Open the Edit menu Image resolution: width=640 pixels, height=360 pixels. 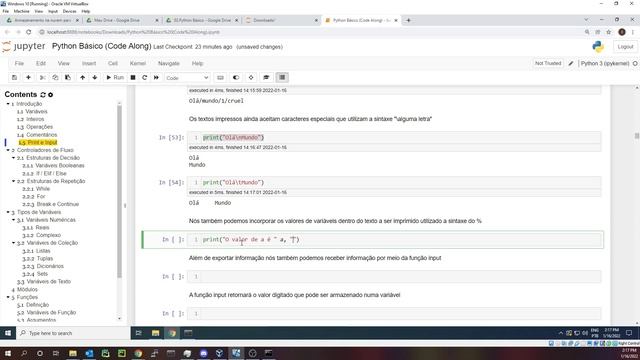coord(41,64)
